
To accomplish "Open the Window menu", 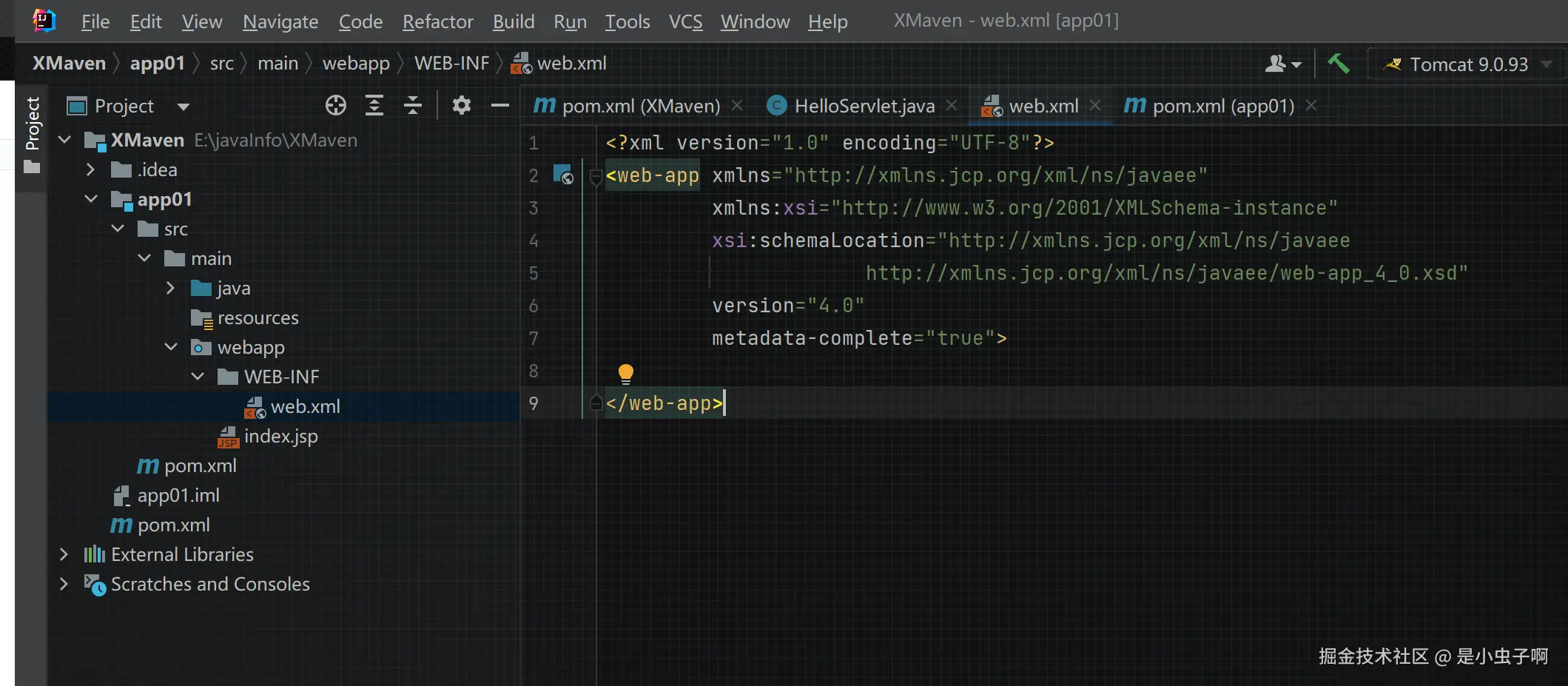I will pos(756,21).
